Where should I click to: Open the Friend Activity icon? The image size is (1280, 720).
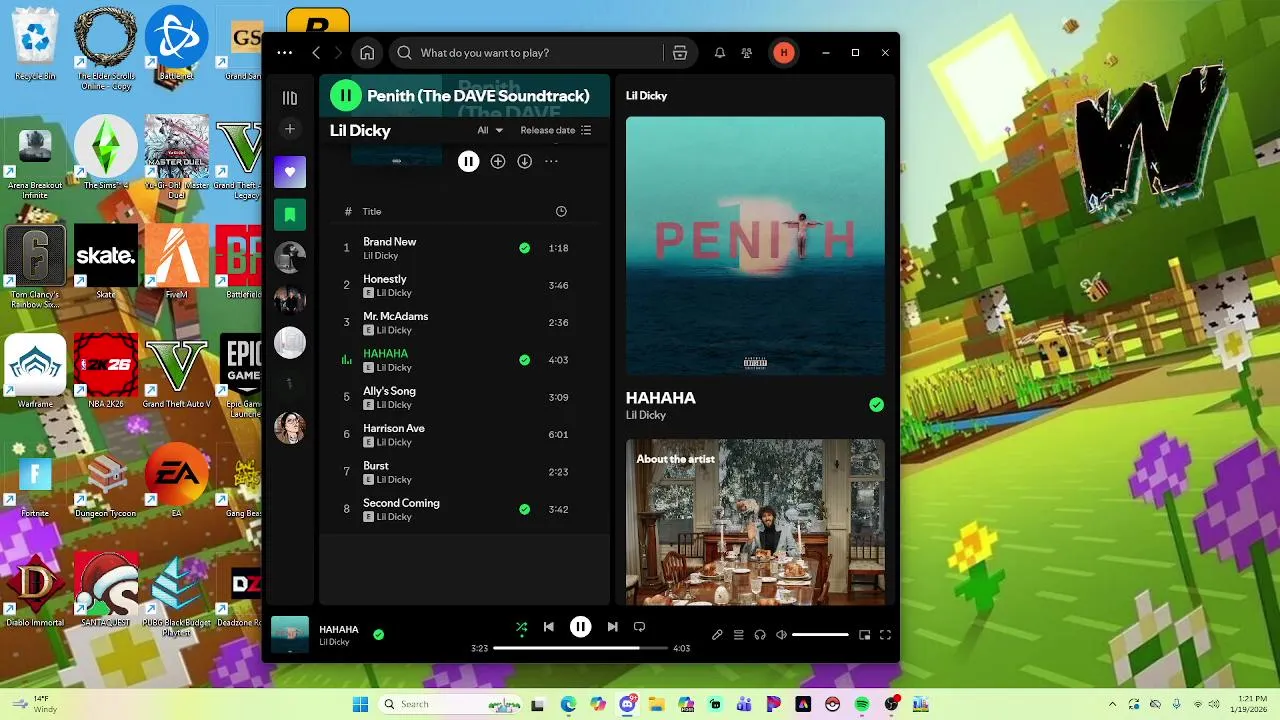click(746, 53)
